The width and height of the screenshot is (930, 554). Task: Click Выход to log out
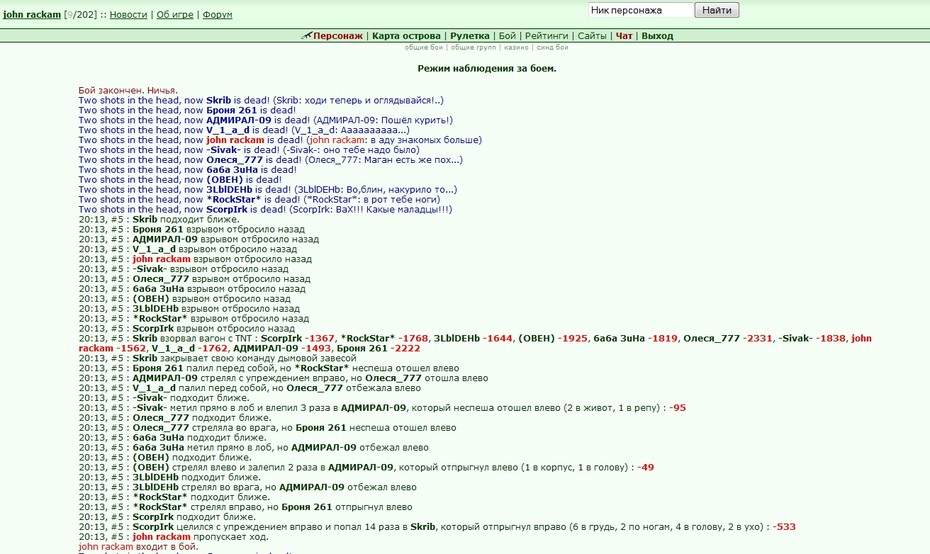point(657,36)
